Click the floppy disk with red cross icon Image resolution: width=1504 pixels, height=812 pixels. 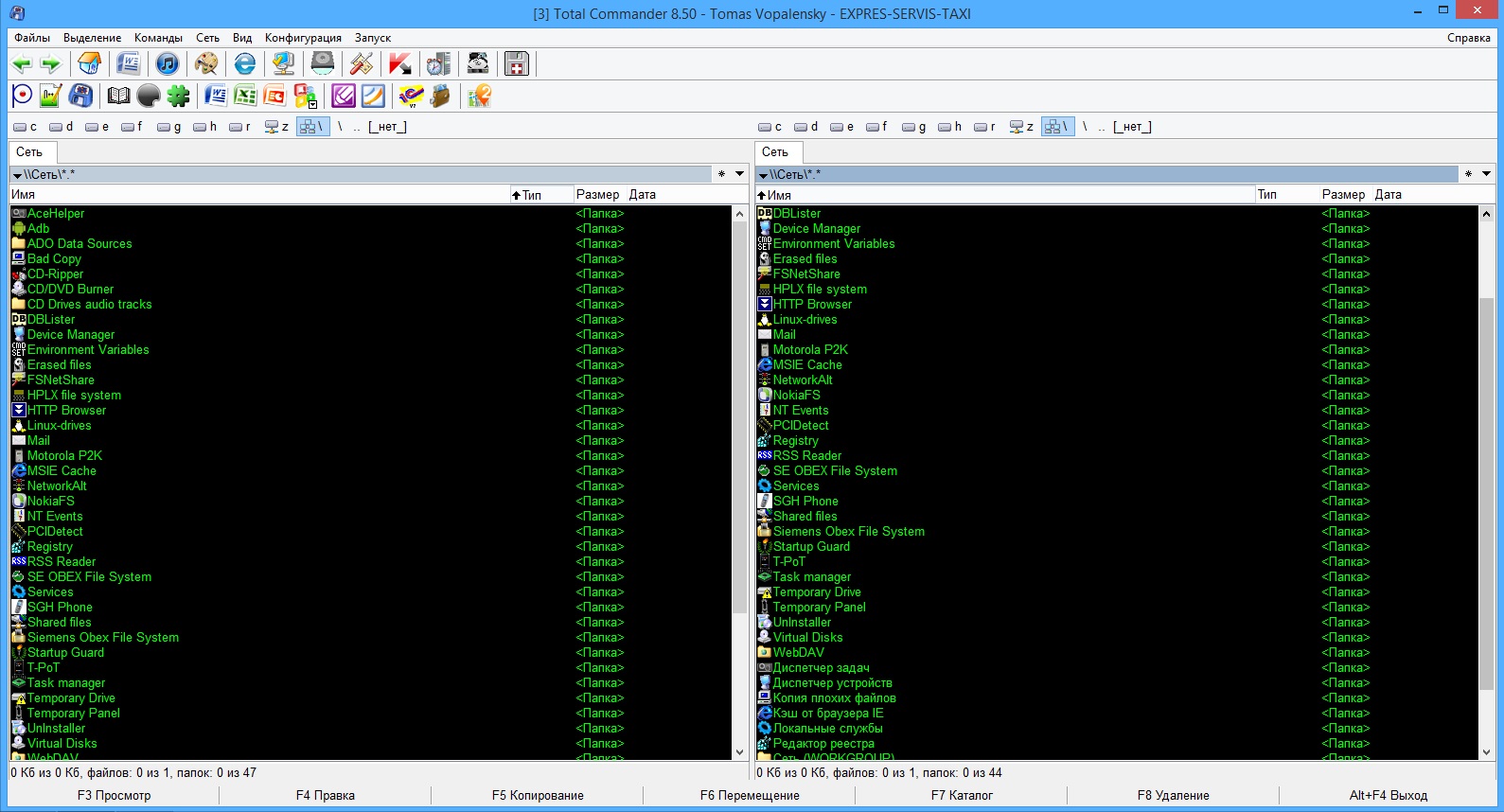(517, 64)
